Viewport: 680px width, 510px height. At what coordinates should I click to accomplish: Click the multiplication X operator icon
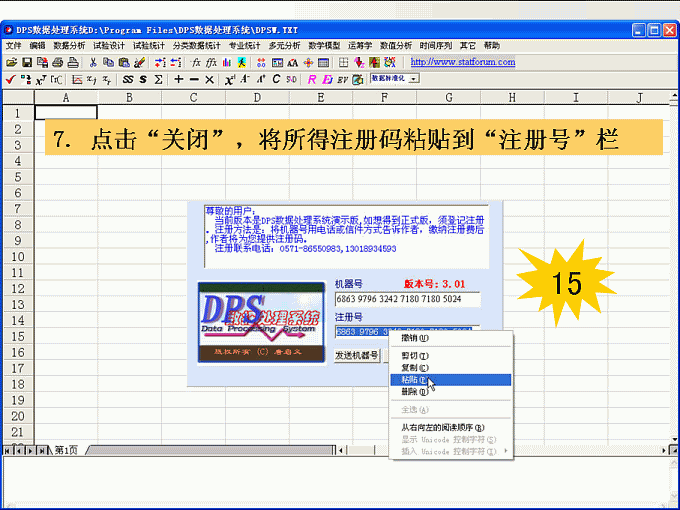point(209,79)
